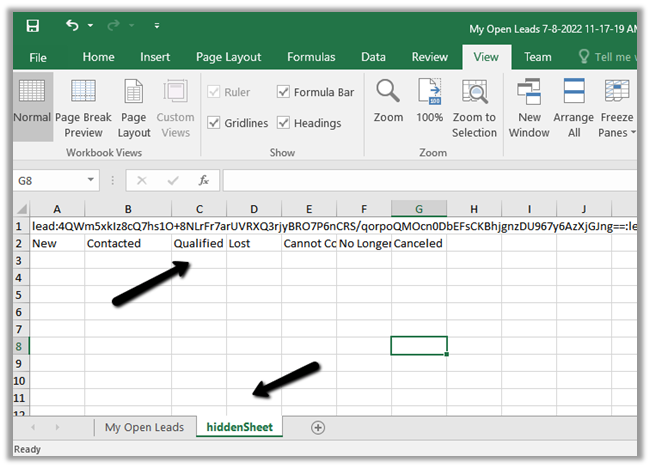Screen dimensions: 650x468
Task: Uncheck the Gridlines checkbox
Action: point(214,123)
